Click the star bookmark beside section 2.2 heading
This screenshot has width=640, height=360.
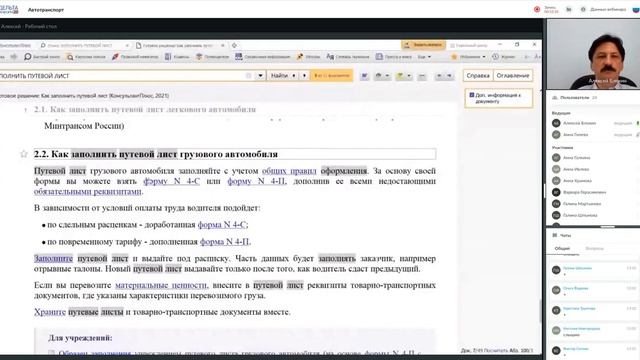tap(24, 154)
